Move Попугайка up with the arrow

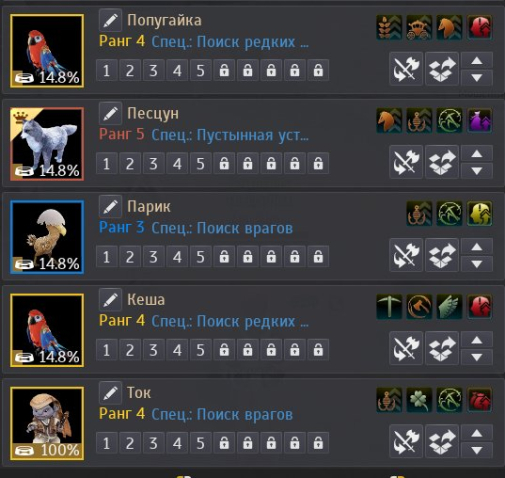click(x=477, y=61)
